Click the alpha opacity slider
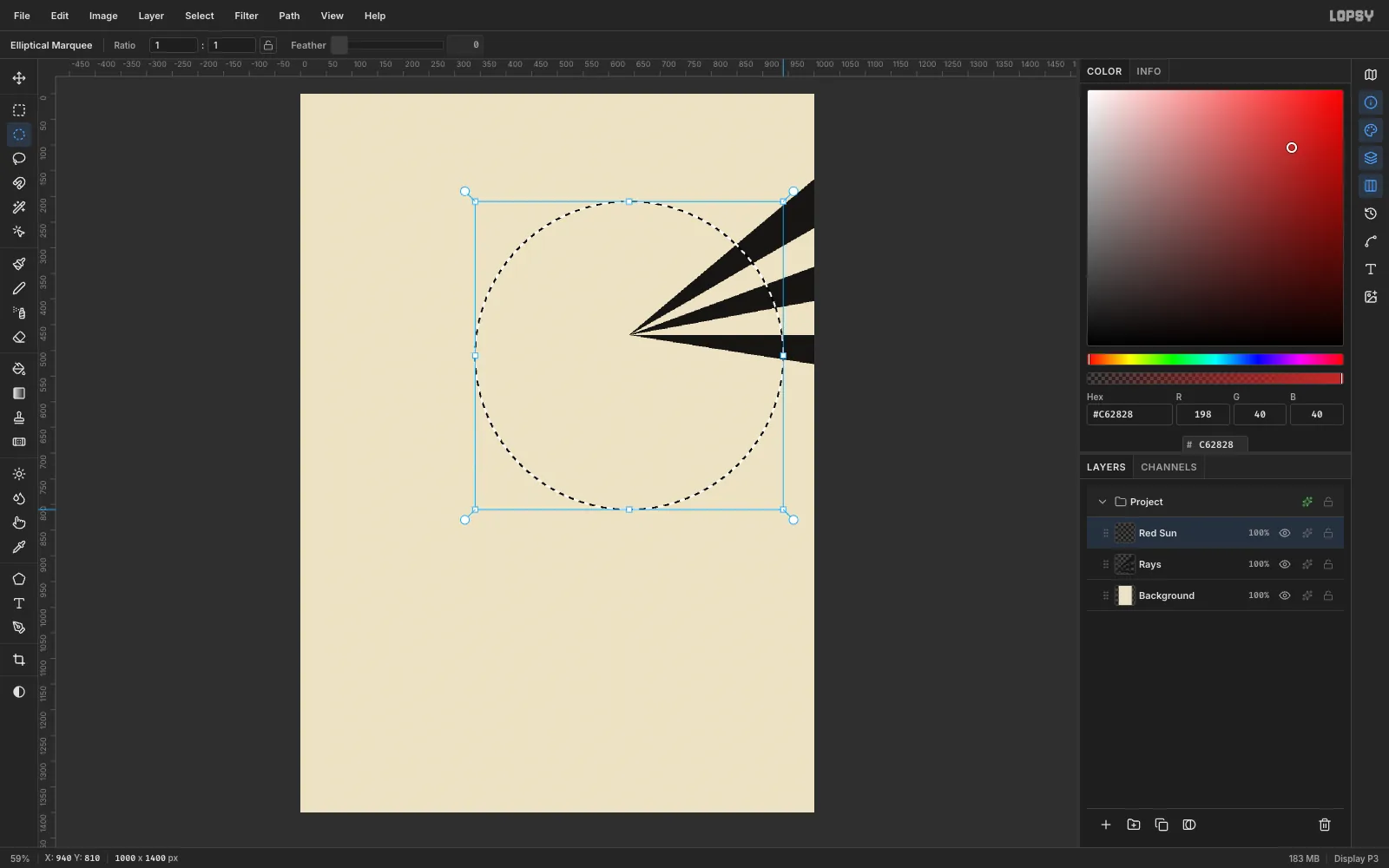The height and width of the screenshot is (868, 1389). (x=1215, y=378)
